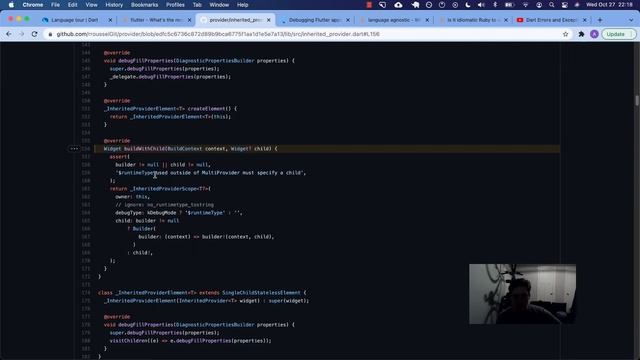This screenshot has width=640, height=360.
Task: Open the macOS Spotlight search icon
Action: 552,5
